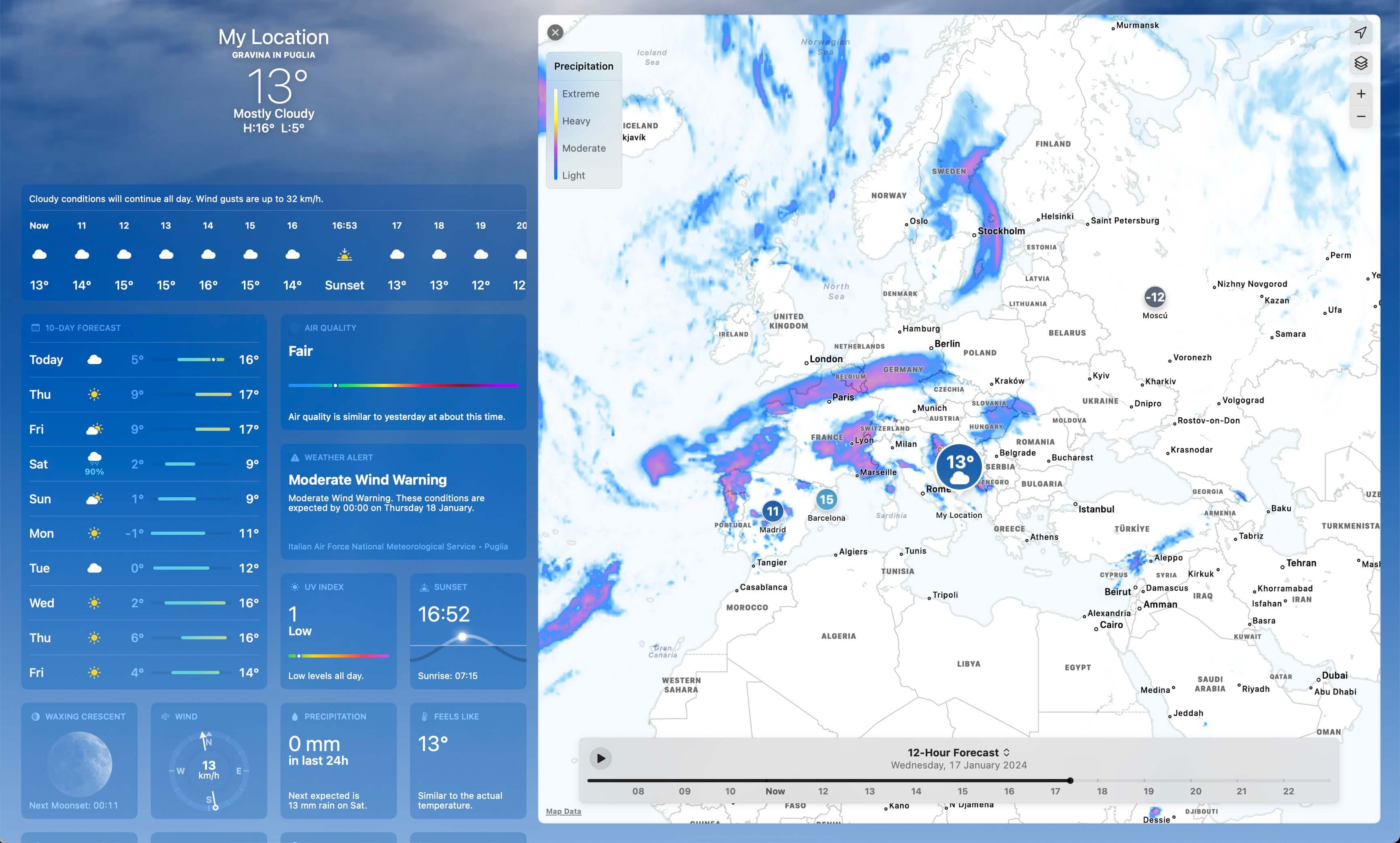Close the precipitation map view
The width and height of the screenshot is (1400, 843).
click(x=555, y=32)
